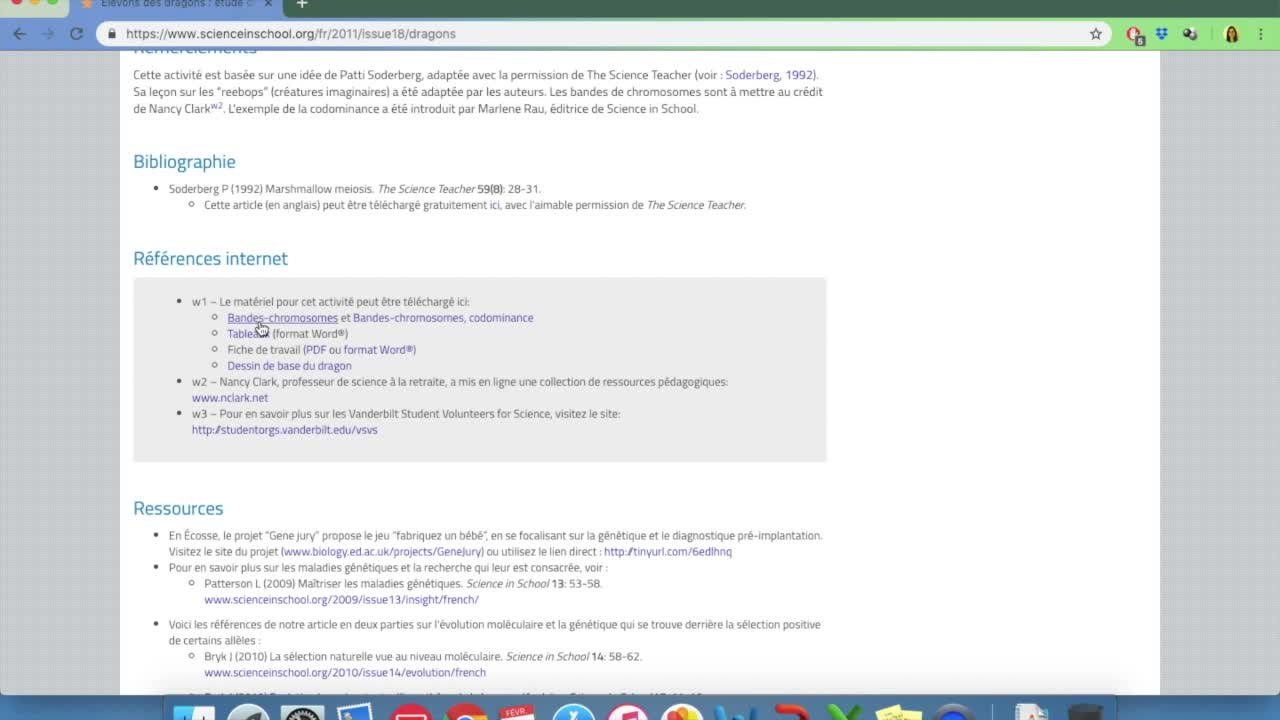
Task: Open Bandes-chromosomes, codominance link
Action: click(x=443, y=318)
